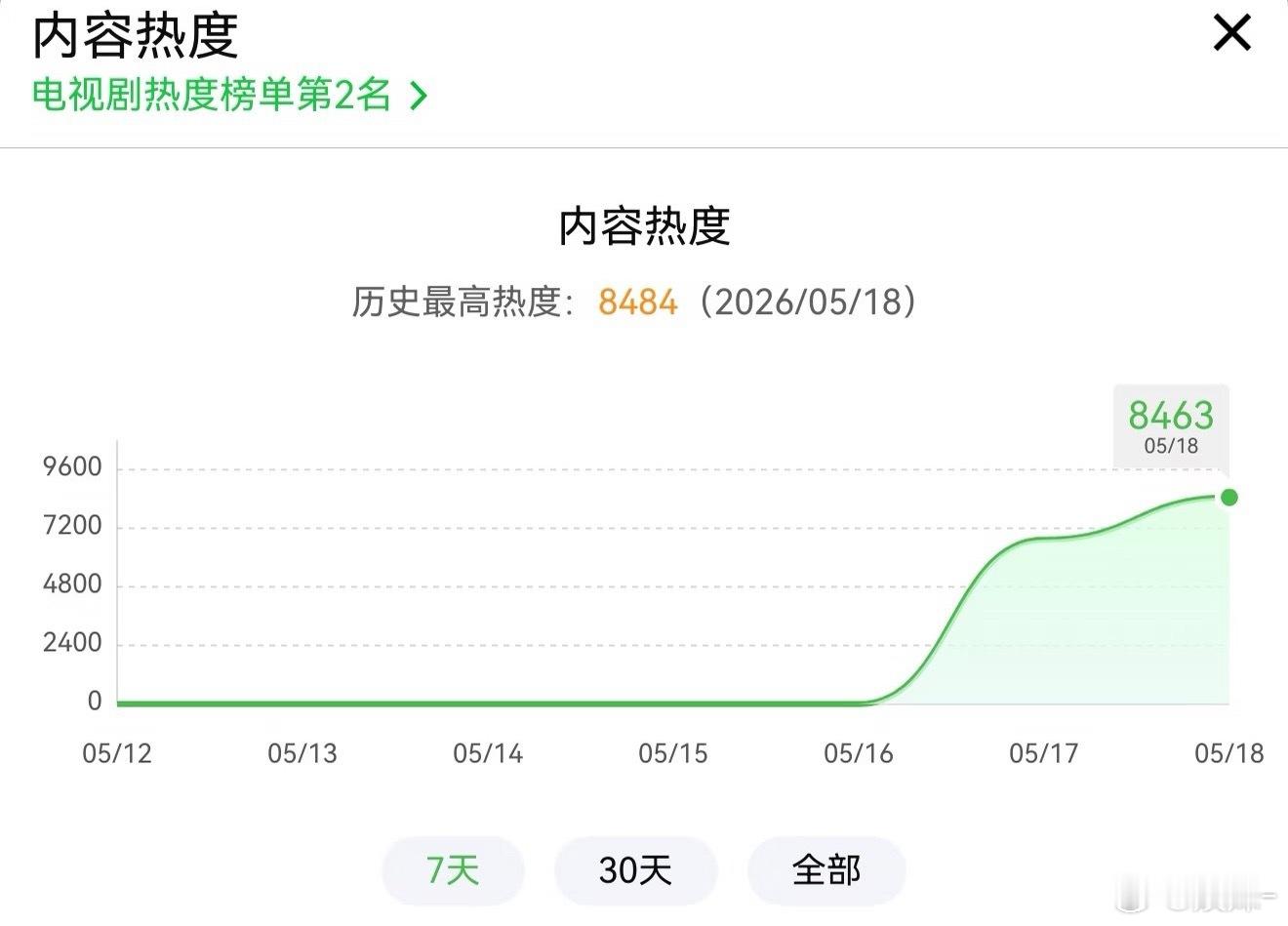Select the 7天 range tab
The height and width of the screenshot is (926, 1288).
point(453,869)
